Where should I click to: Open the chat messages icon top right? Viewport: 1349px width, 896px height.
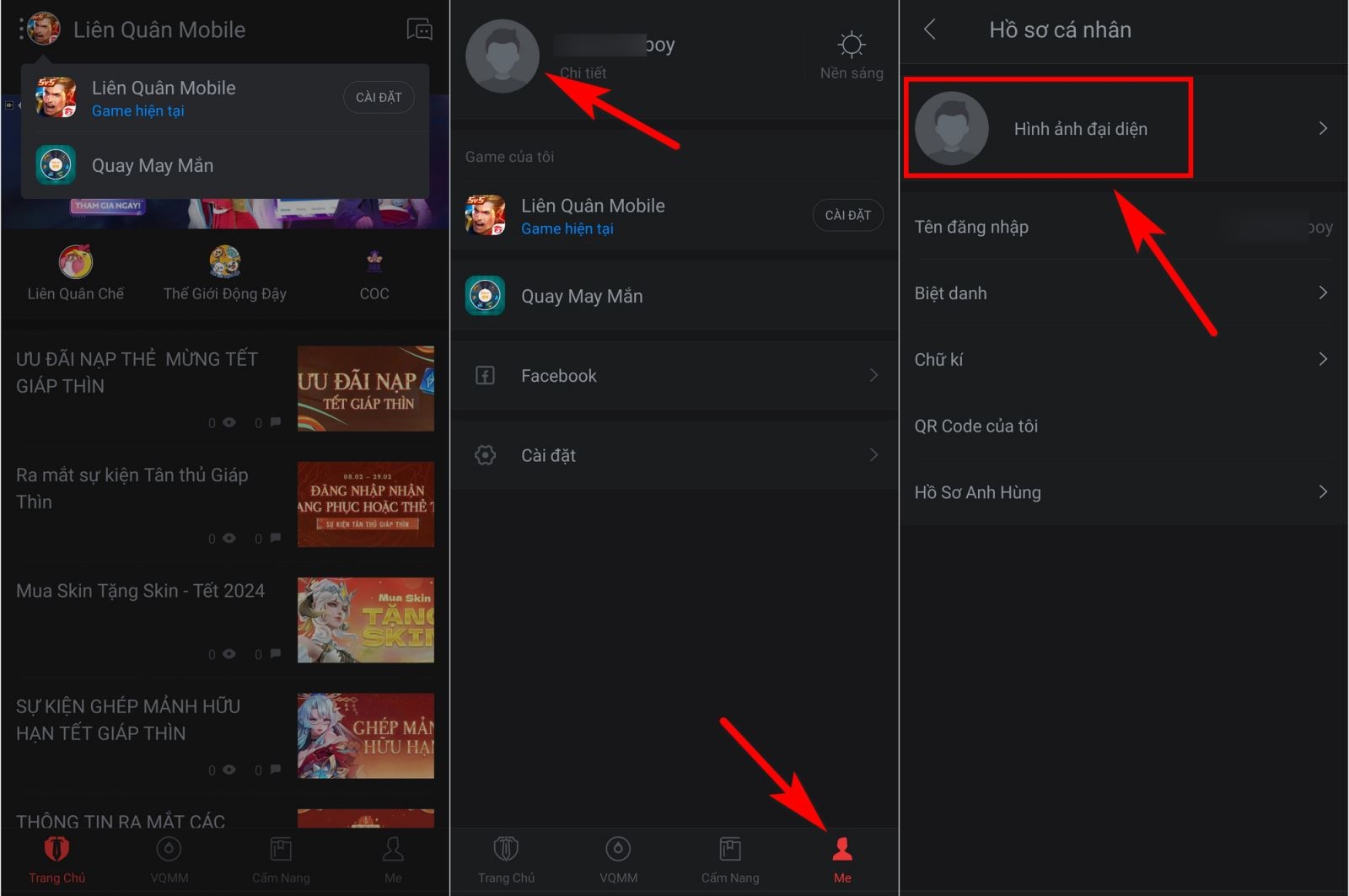click(420, 29)
